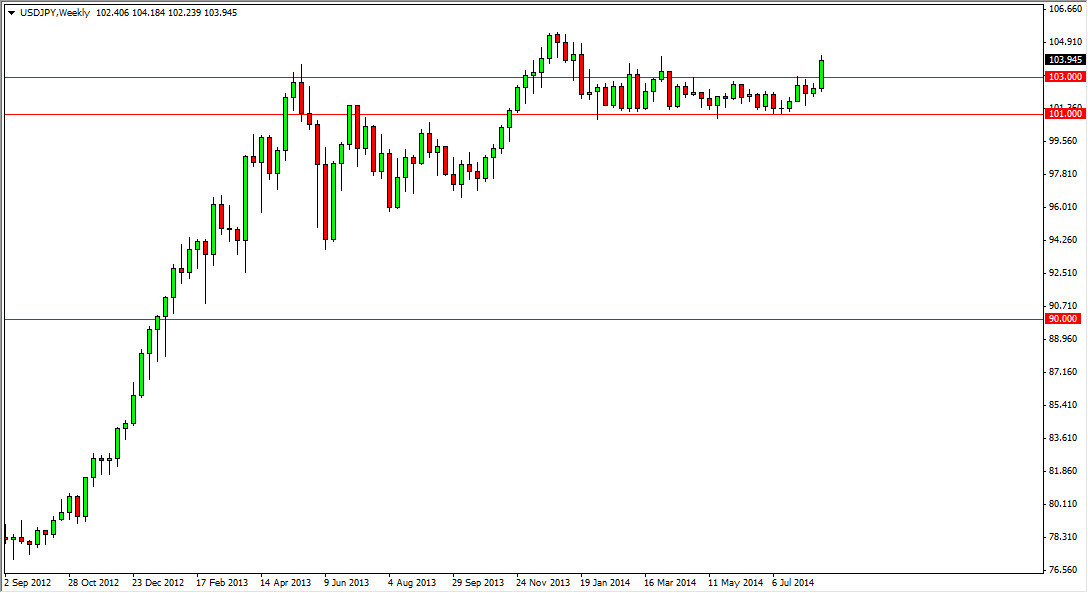Click the black 103.945 current price tag
1088x593 pixels.
(1064, 61)
